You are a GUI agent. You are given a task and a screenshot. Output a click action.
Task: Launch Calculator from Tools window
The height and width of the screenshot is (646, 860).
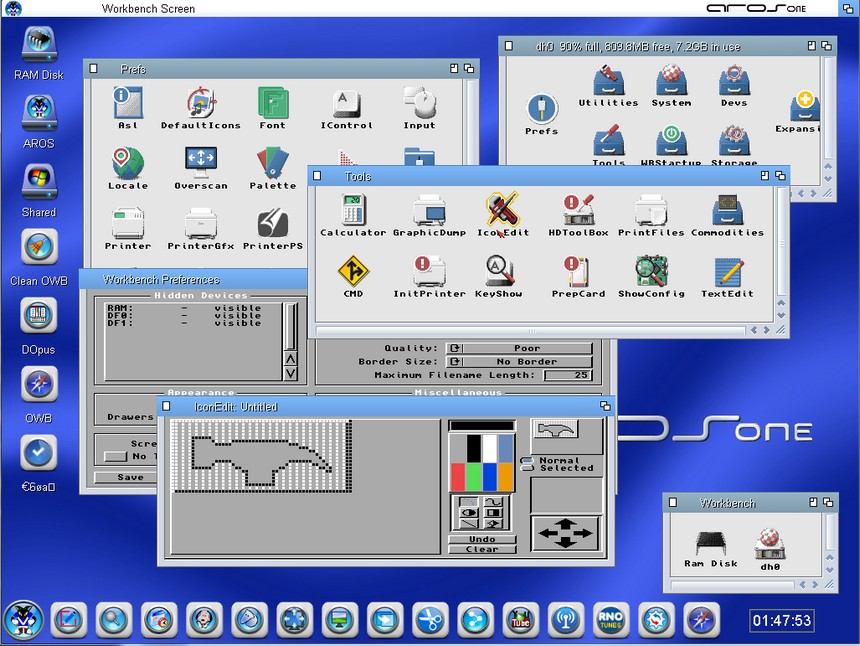pyautogui.click(x=352, y=211)
